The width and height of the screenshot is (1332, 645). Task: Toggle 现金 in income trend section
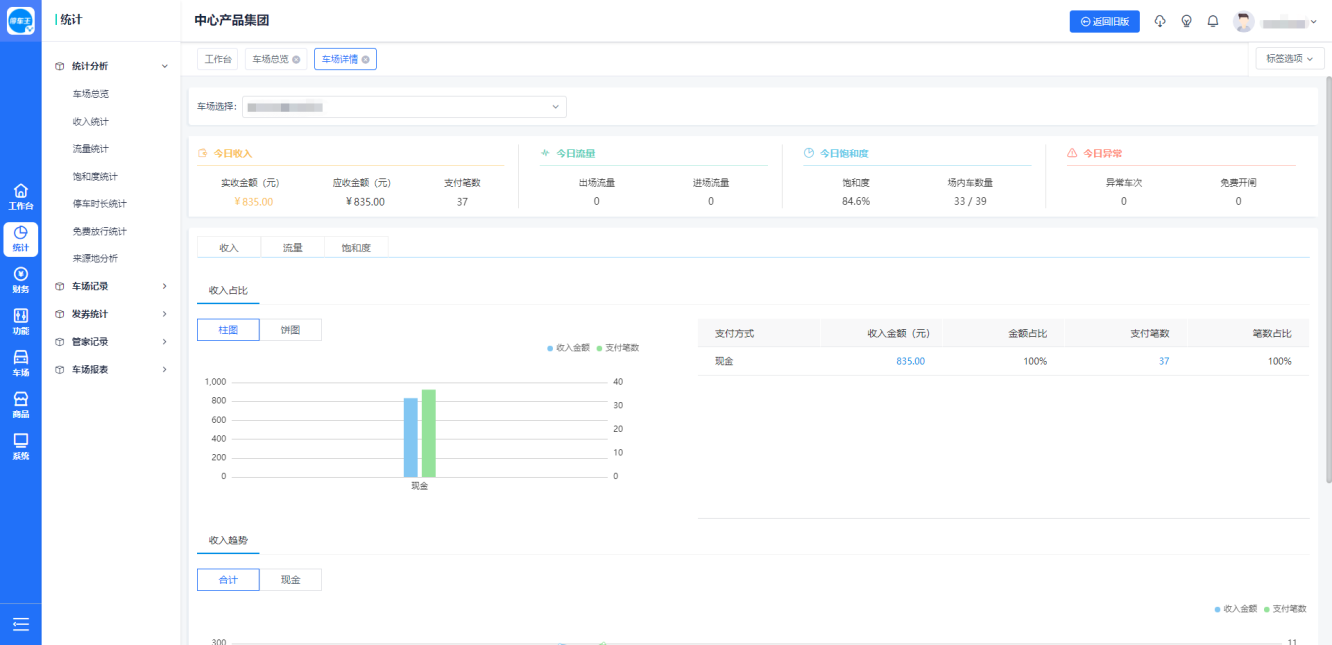(x=290, y=580)
